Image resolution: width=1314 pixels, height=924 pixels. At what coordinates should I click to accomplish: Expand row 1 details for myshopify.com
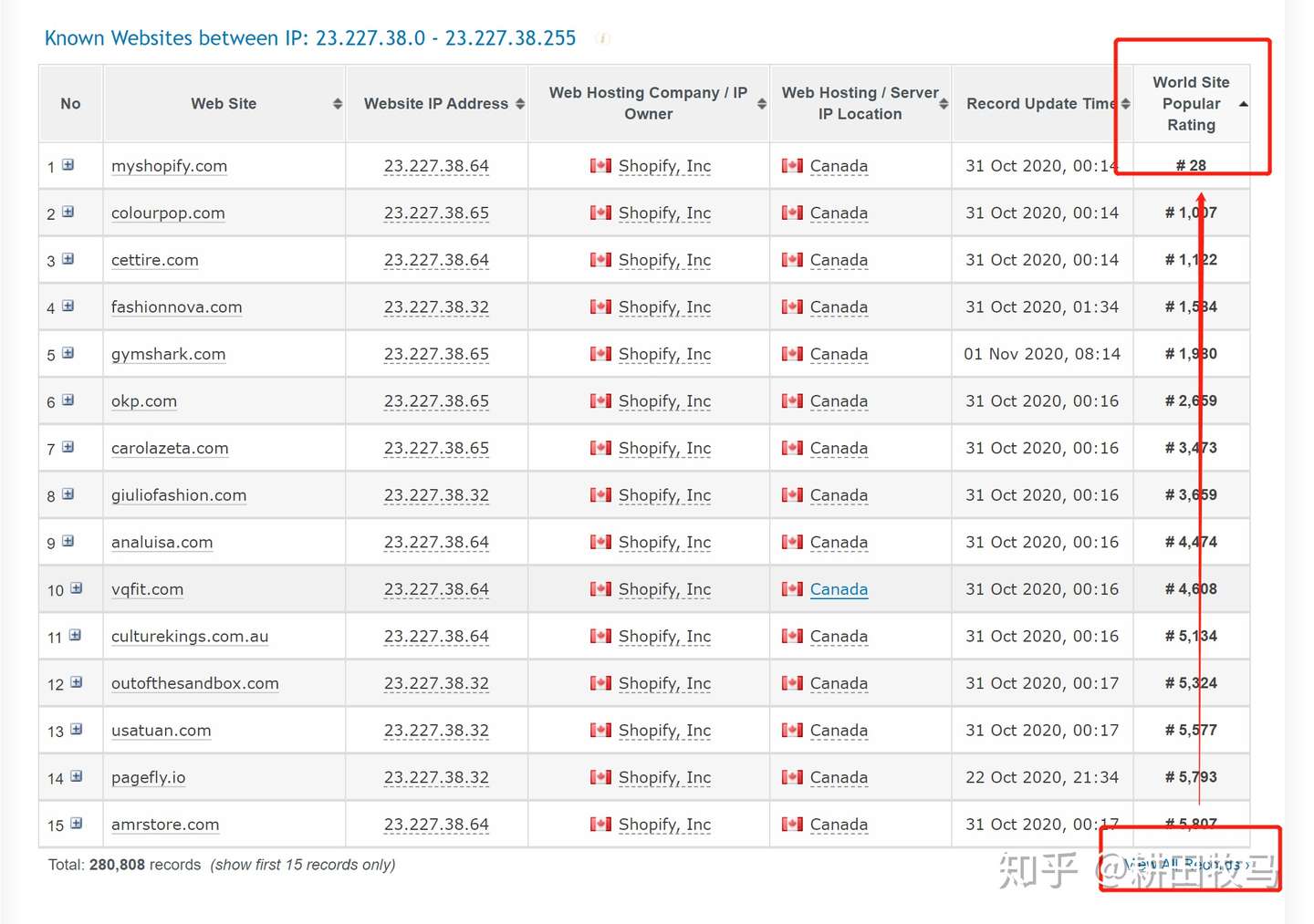click(x=68, y=165)
